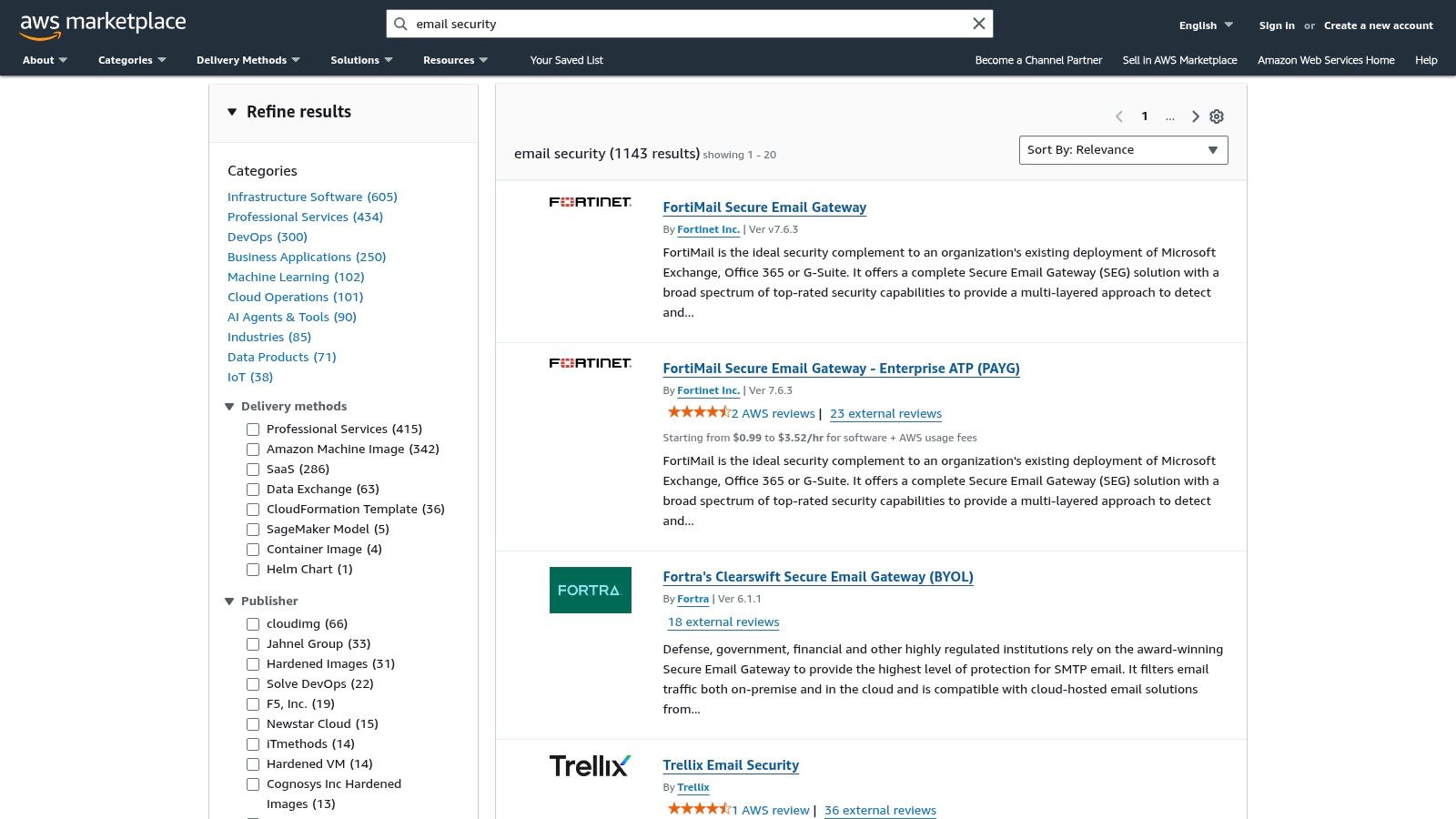Open the results settings gear icon
This screenshot has width=1456, height=819.
coord(1217,116)
